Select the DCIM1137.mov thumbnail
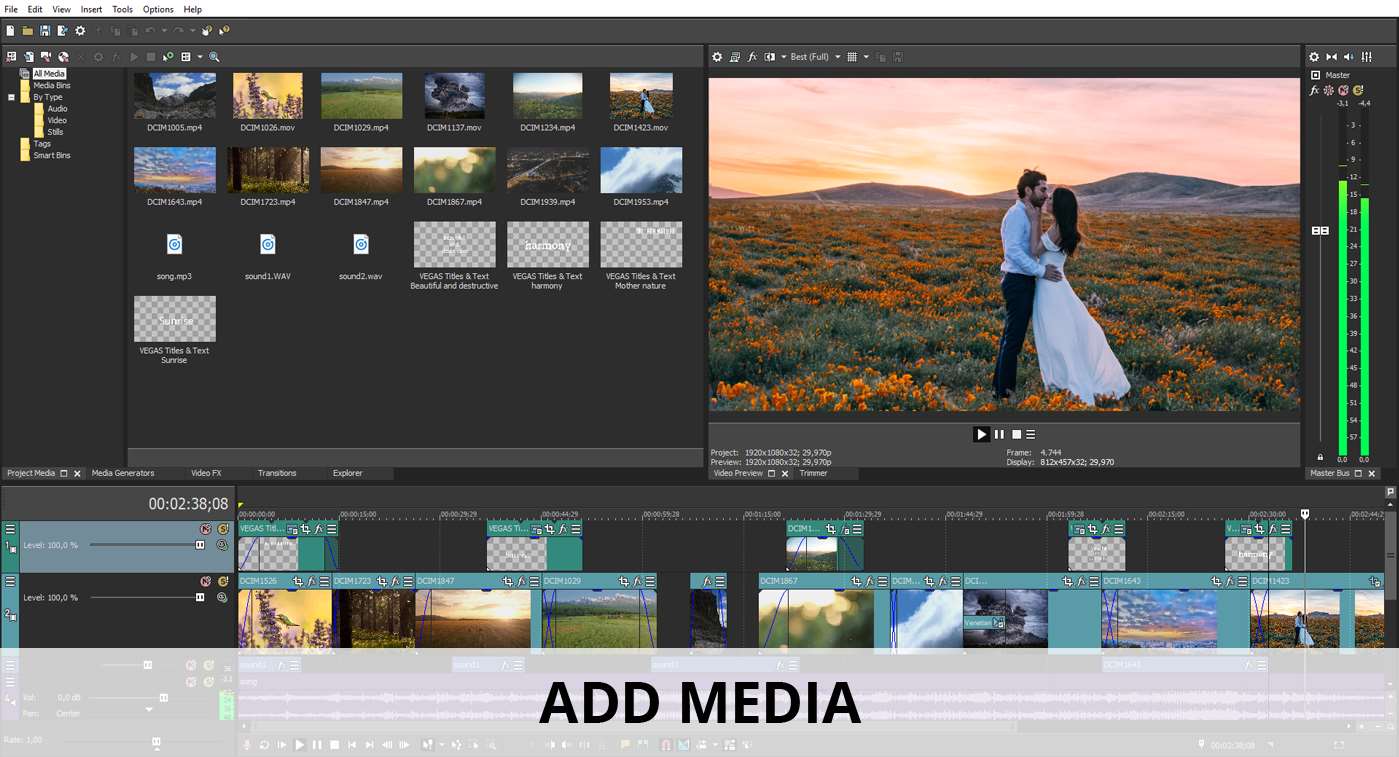Screen dimensions: 1399x757 [x=455, y=96]
